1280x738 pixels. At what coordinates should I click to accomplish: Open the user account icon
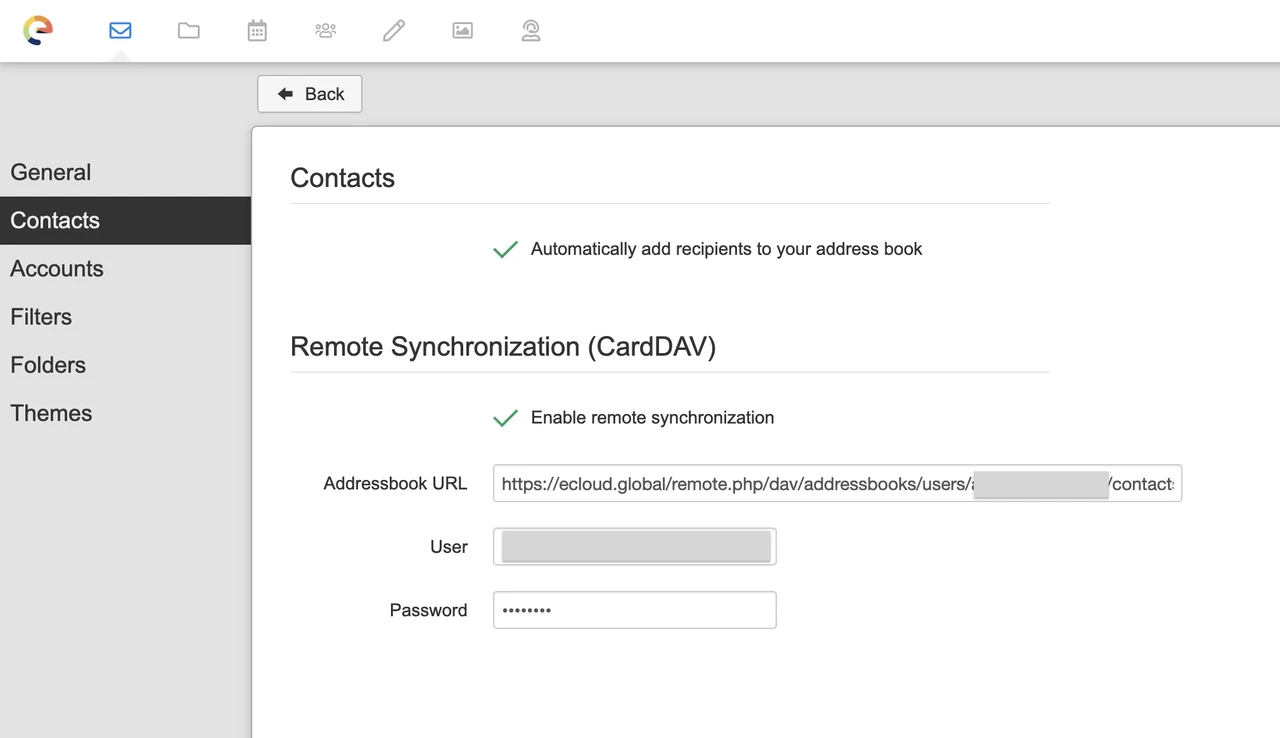(x=531, y=30)
